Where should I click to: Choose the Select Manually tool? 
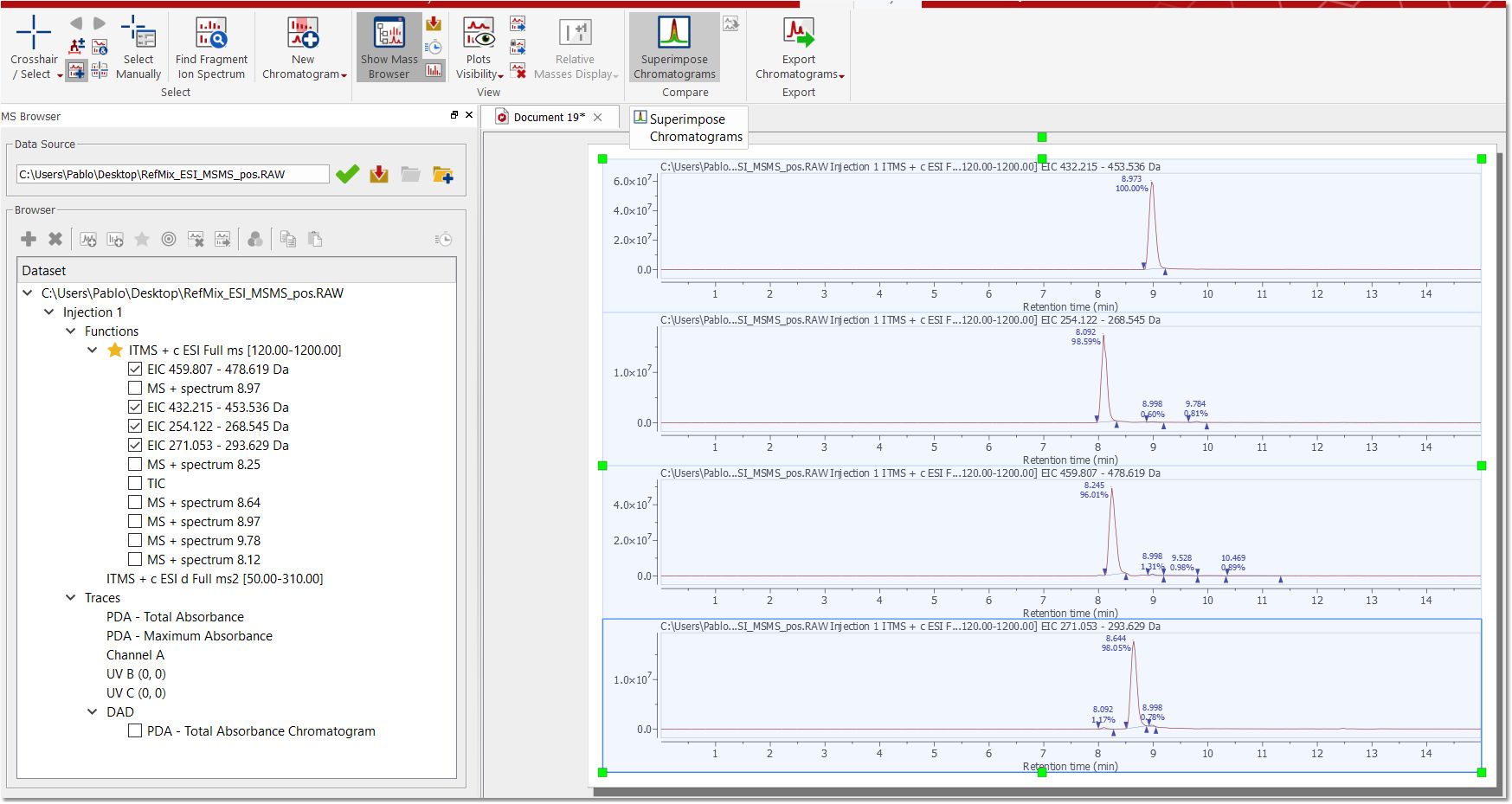click(138, 48)
